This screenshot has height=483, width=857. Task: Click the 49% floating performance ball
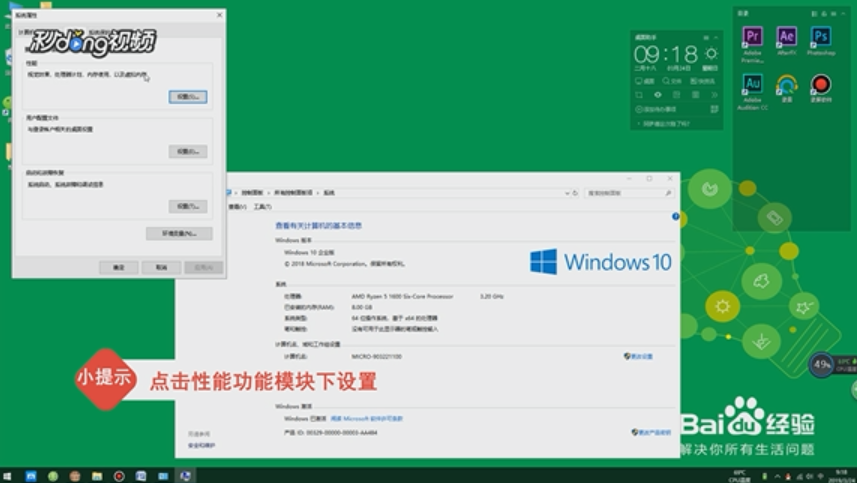821,364
